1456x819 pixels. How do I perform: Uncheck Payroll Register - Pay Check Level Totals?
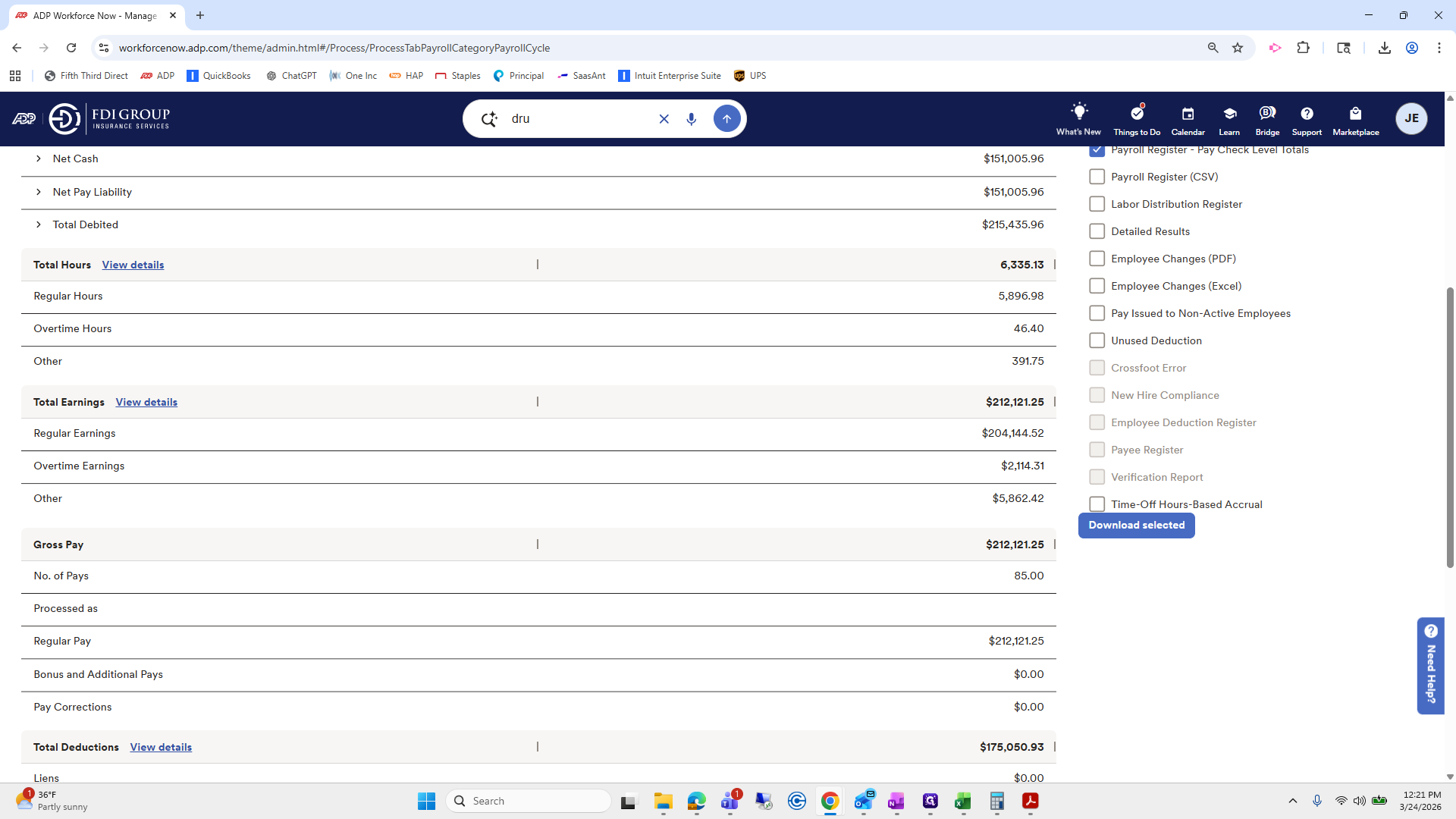pos(1097,149)
